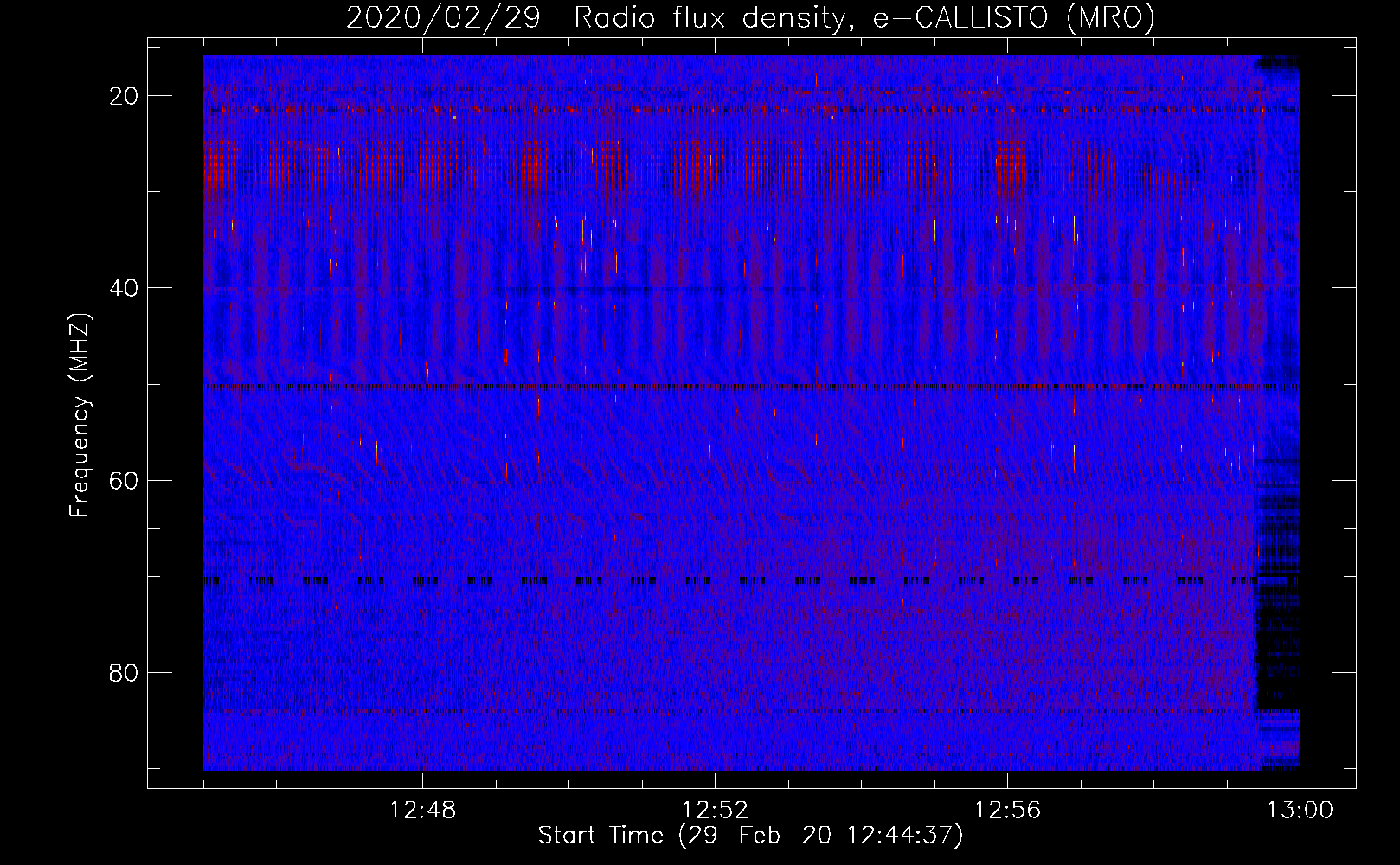1400x865 pixels.
Task: Click the 'Start Time (29-Feb-20 12:44:37)' x-axis label
Action: coord(750,836)
